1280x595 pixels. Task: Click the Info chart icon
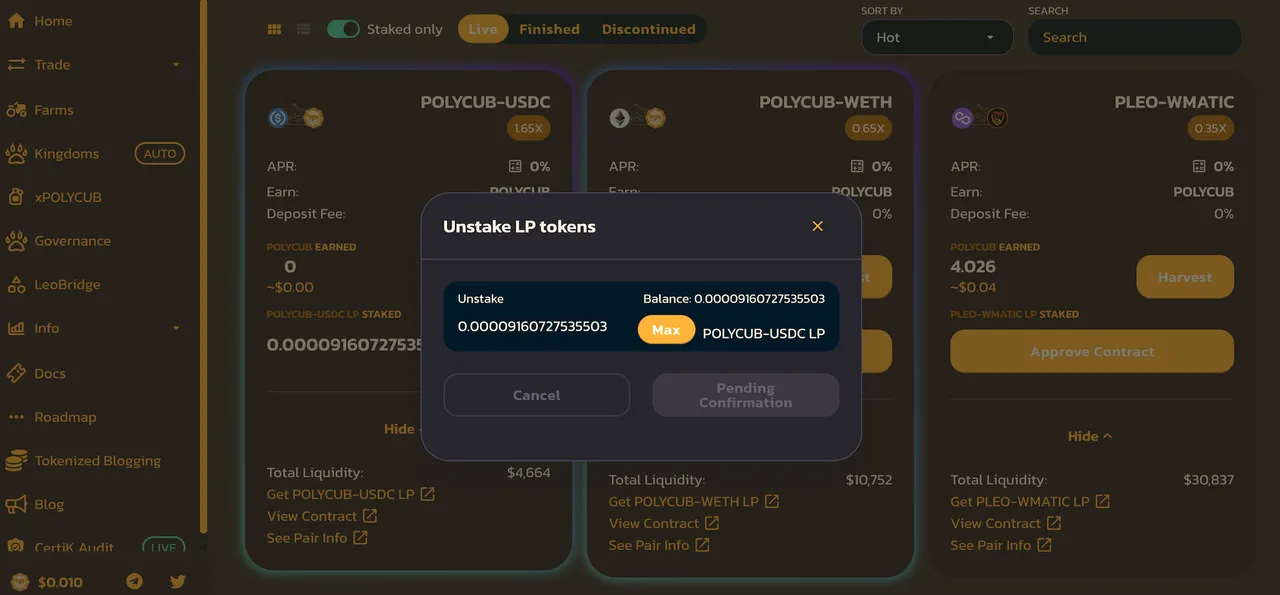[16, 328]
